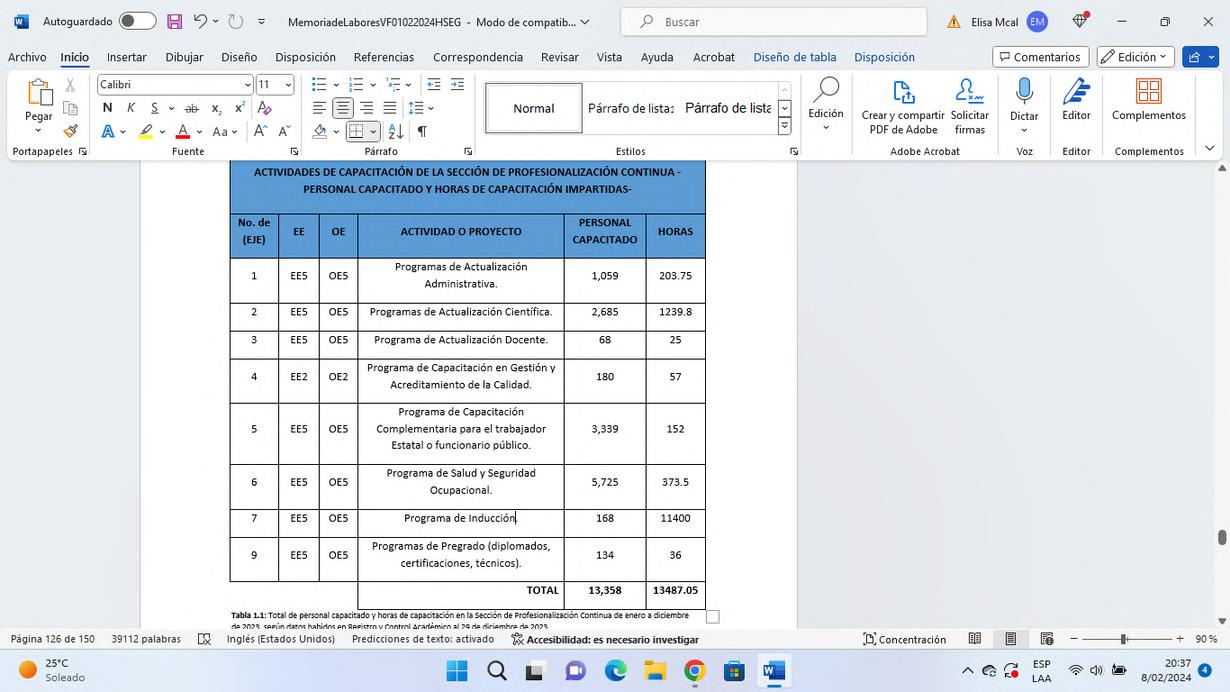The image size is (1230, 692).
Task: Open Microsoft Edge from the taskbar
Action: click(615, 670)
